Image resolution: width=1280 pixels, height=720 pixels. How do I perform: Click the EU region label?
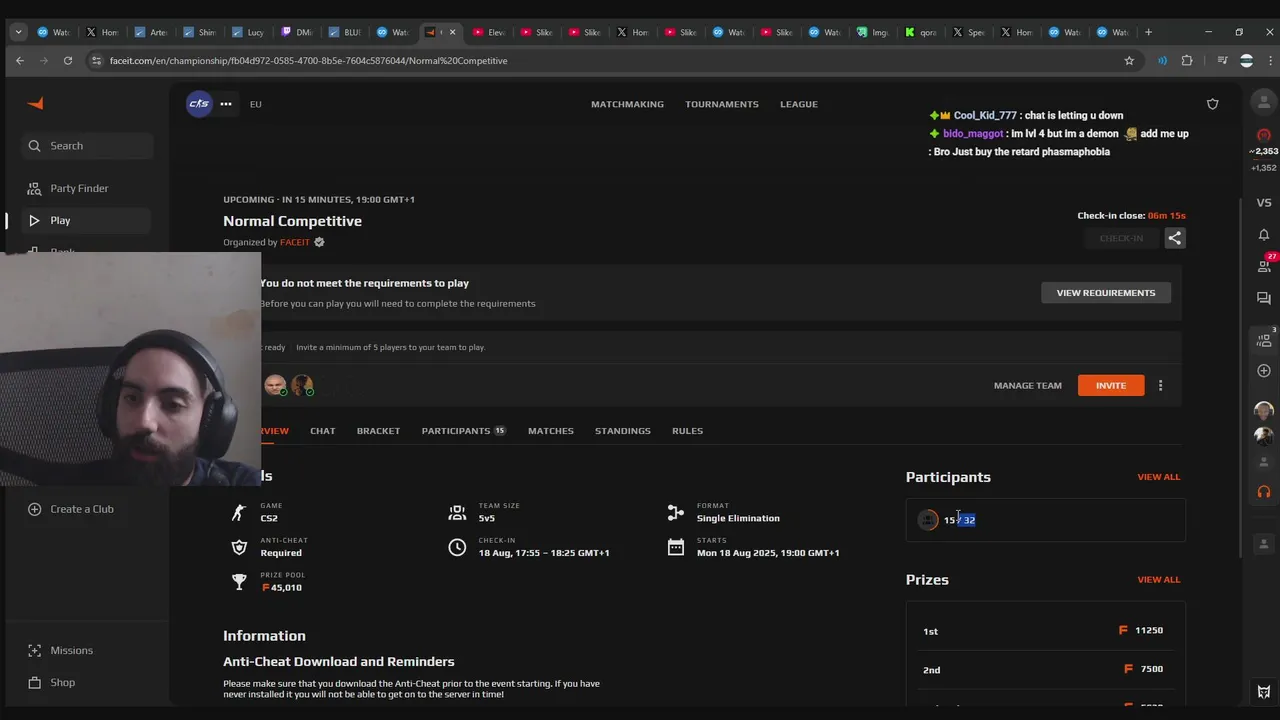(x=256, y=104)
